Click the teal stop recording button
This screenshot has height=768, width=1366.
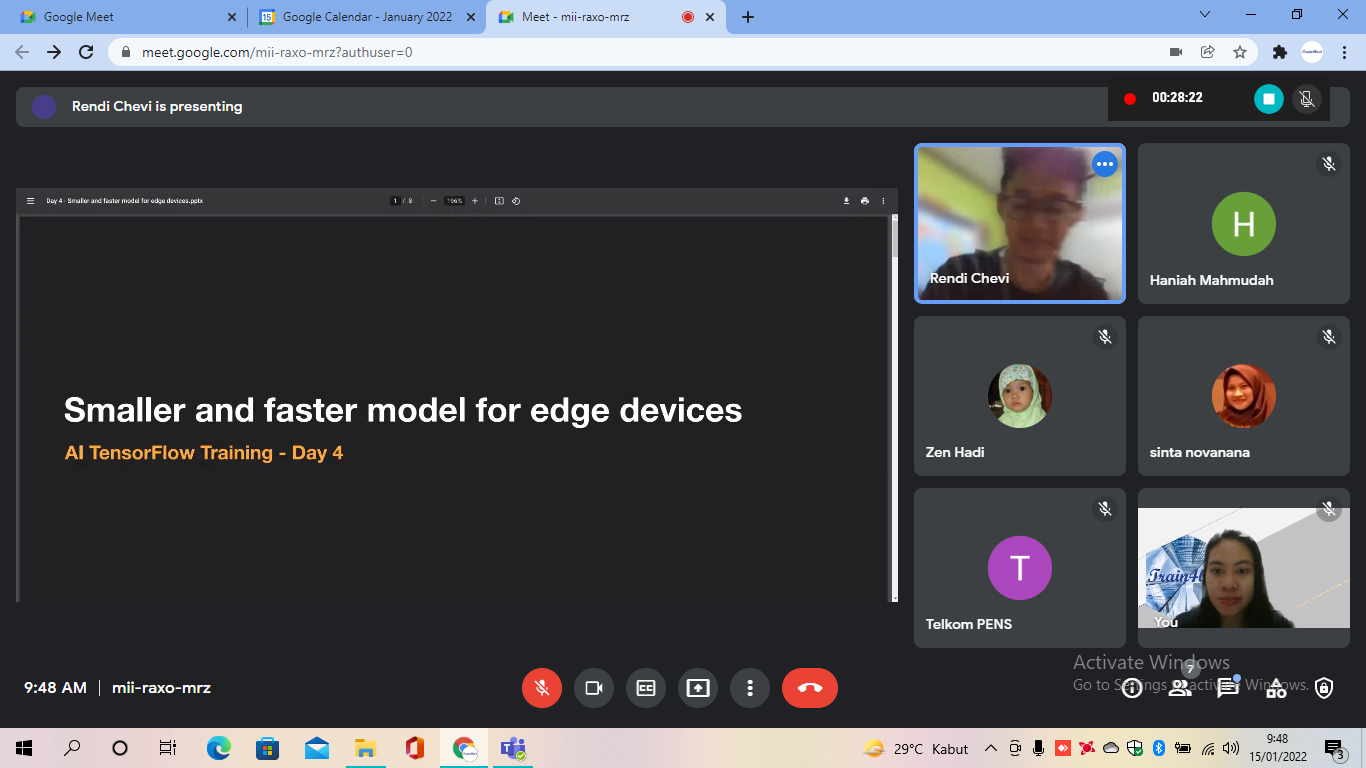(x=1269, y=98)
